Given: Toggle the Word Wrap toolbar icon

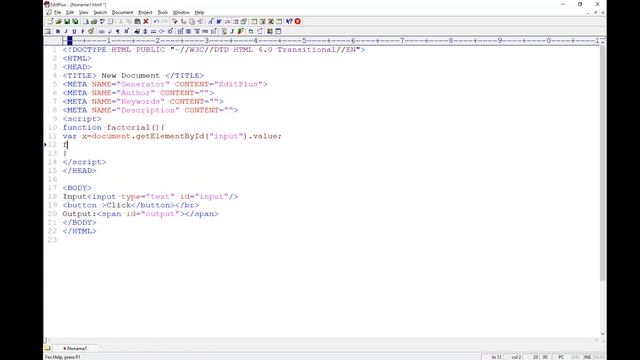Looking at the screenshot, I should [219, 21].
